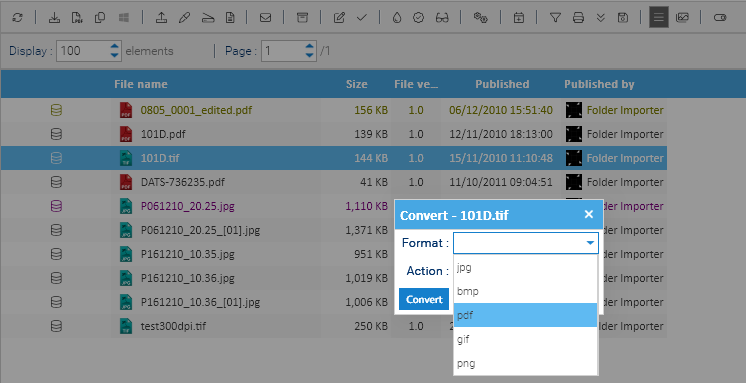This screenshot has width=746, height=383.
Task: Choose png from the format list
Action: tap(525, 363)
